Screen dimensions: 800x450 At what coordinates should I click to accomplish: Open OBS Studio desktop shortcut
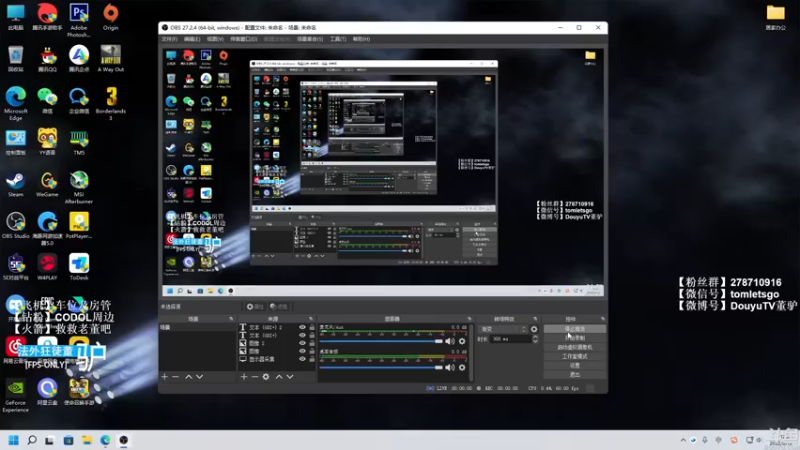click(15, 226)
